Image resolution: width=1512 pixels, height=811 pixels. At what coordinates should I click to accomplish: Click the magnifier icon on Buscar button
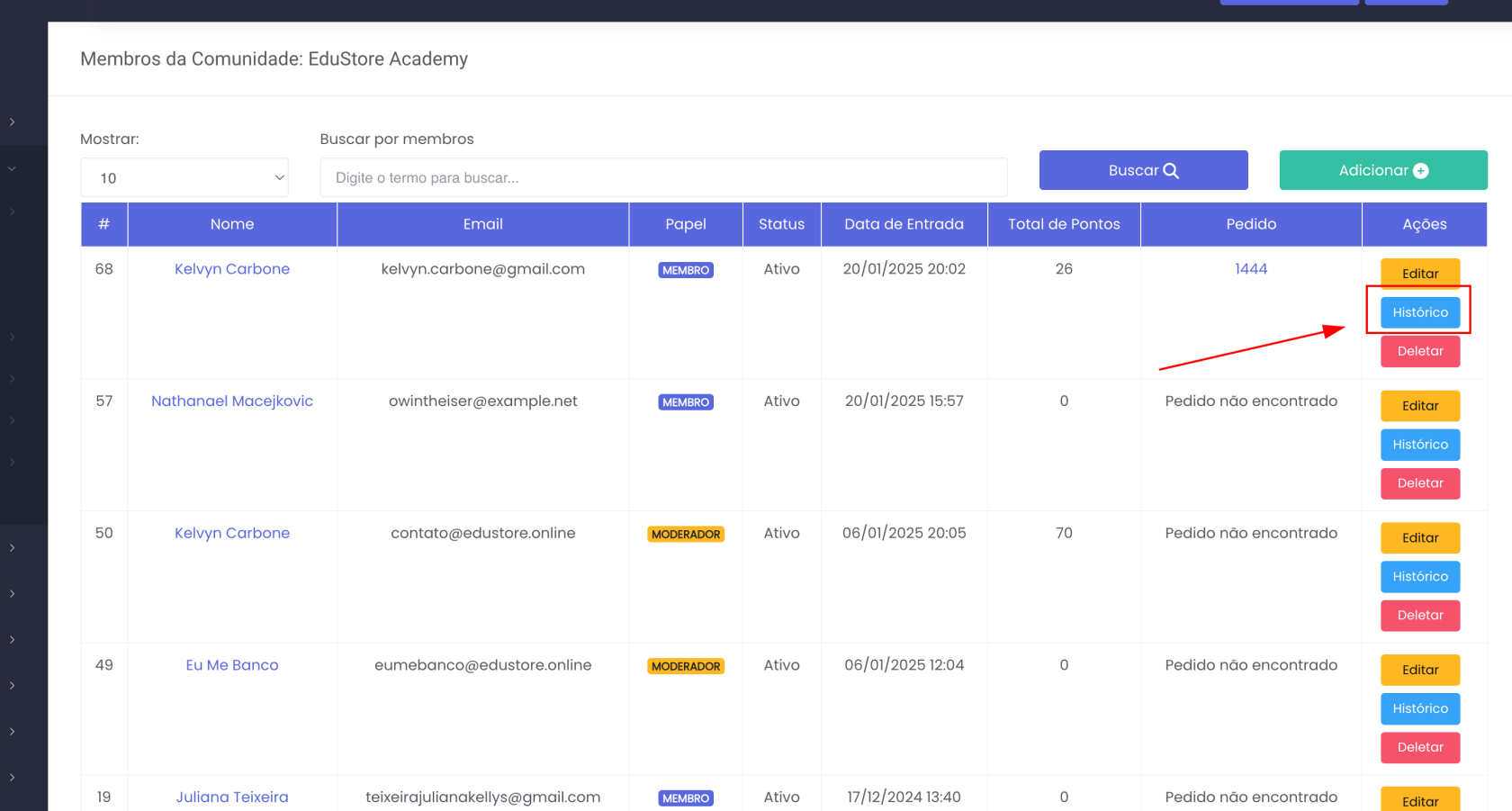(x=1170, y=171)
